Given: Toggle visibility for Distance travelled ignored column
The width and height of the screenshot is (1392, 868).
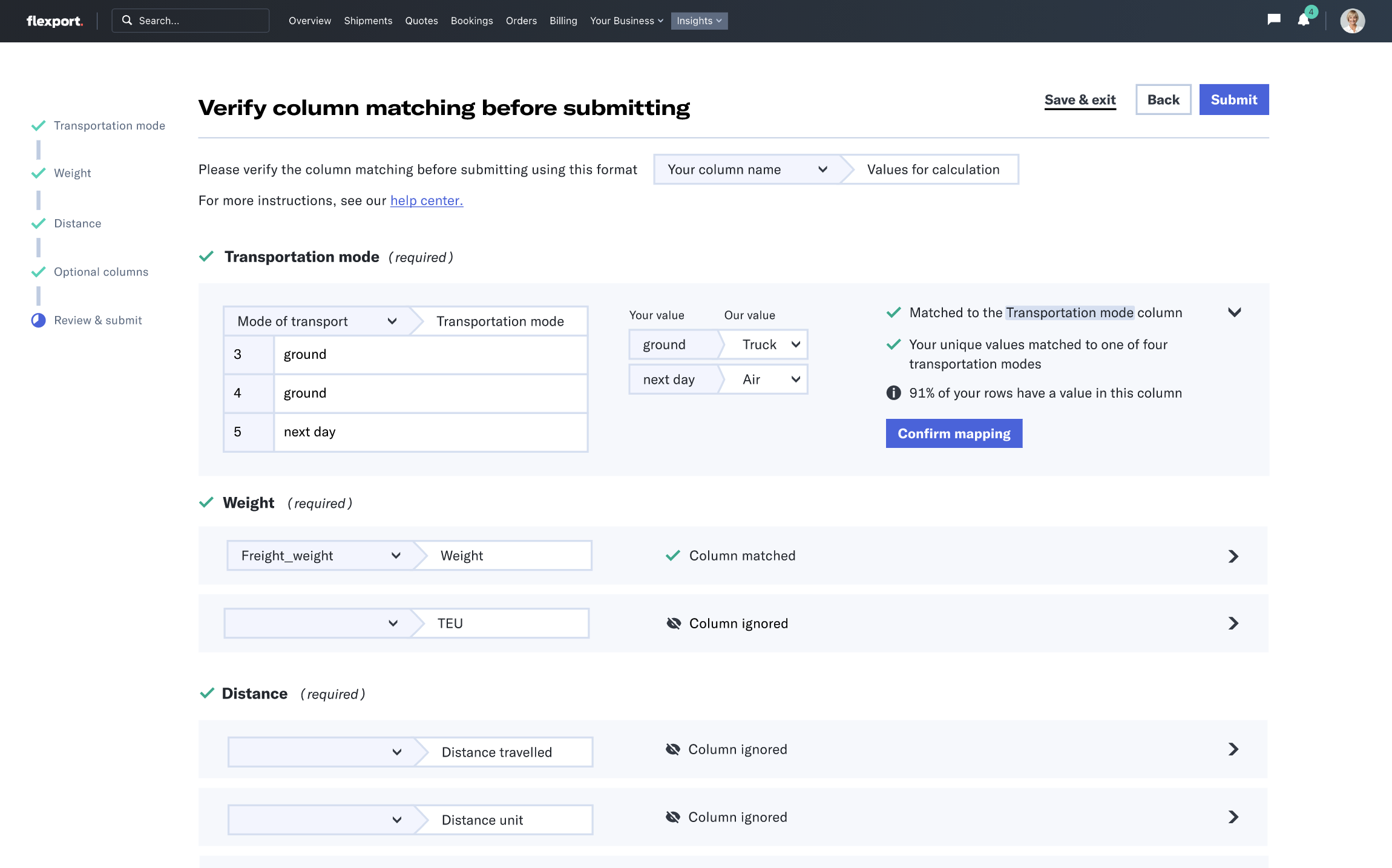Looking at the screenshot, I should [x=672, y=749].
